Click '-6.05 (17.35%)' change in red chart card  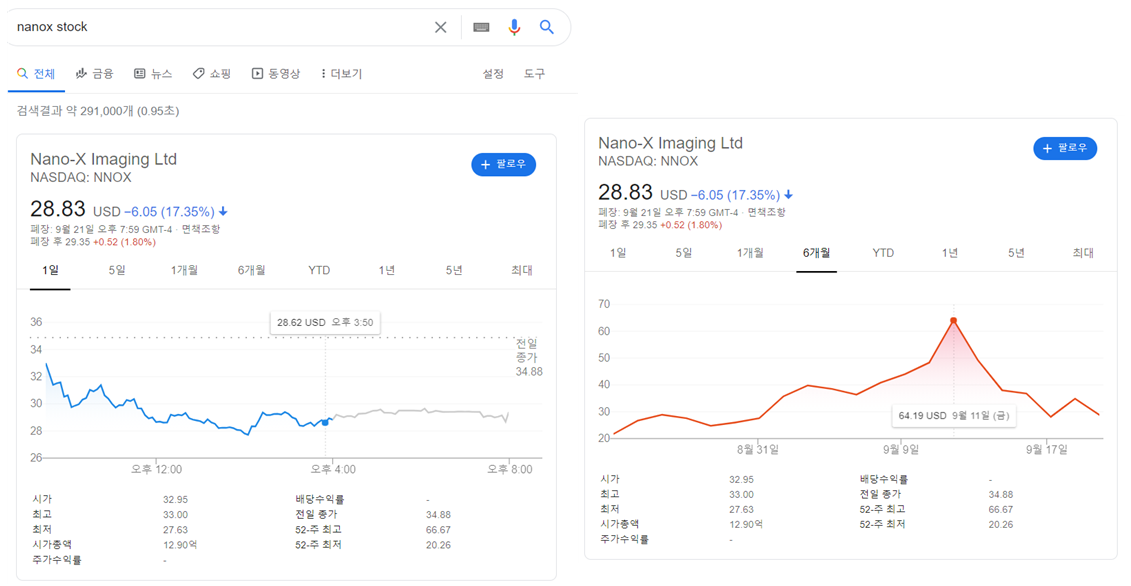pyautogui.click(x=735, y=195)
